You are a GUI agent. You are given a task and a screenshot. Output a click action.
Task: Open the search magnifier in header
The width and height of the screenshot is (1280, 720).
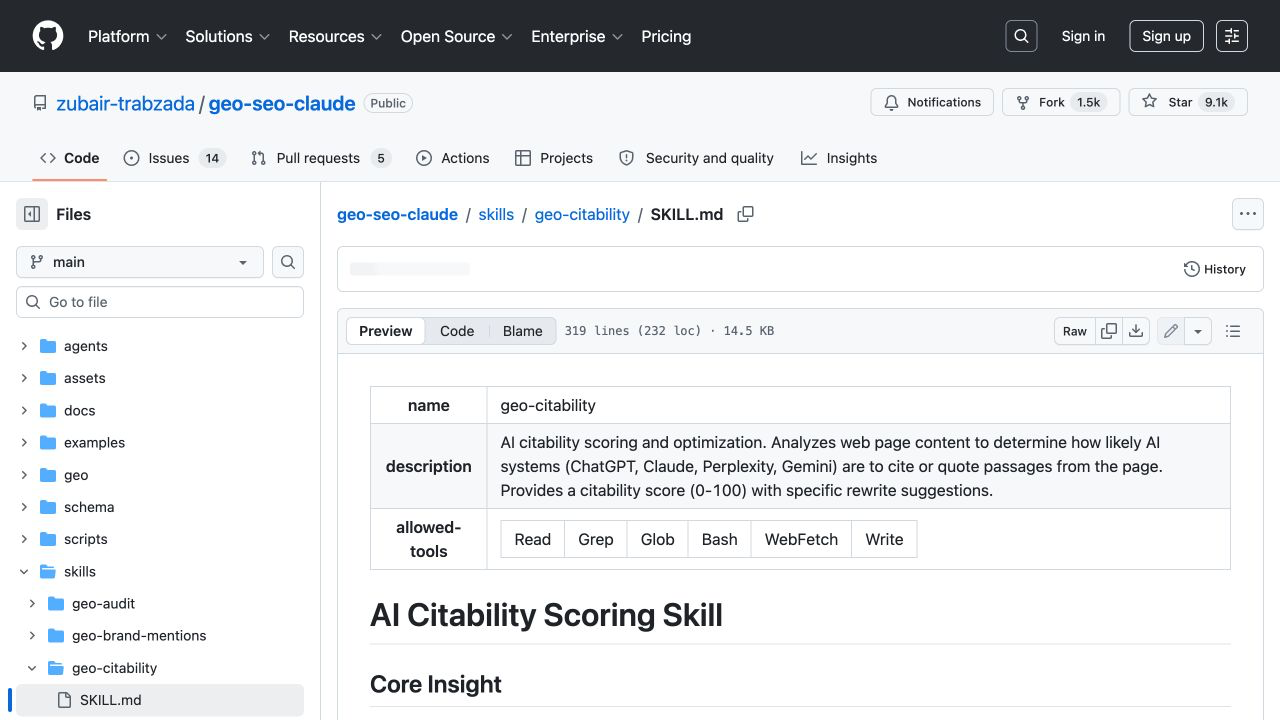[x=1021, y=36]
